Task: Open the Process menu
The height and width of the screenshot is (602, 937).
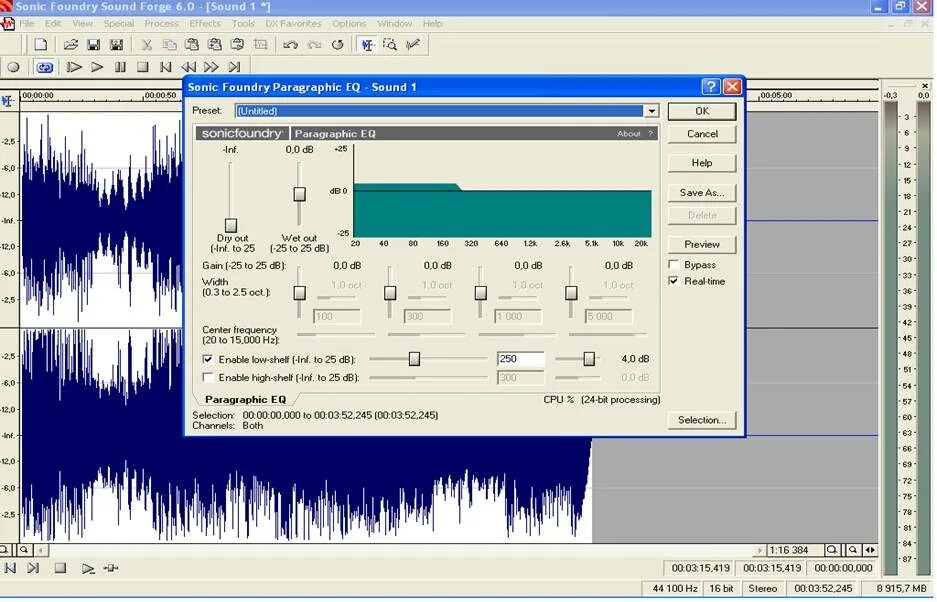Action: click(x=161, y=24)
